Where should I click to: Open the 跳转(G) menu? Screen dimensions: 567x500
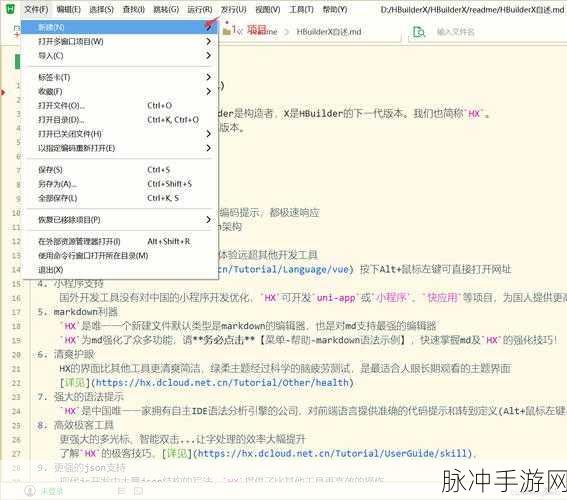click(166, 10)
